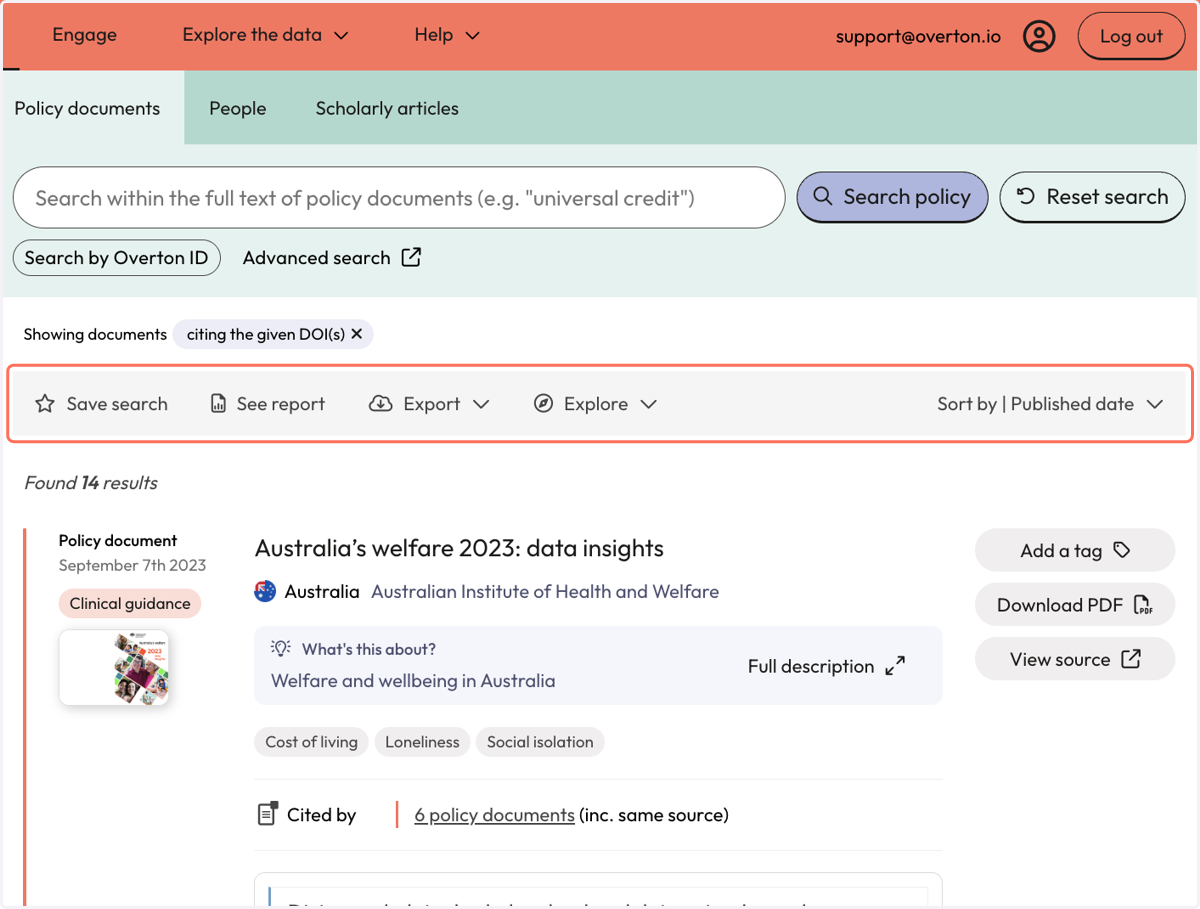Open the Australian Institute of Health and Welfare link

[545, 591]
